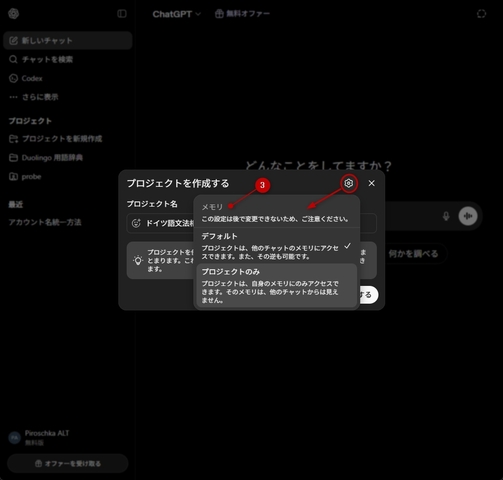
Task: Click the temporary chat dashed circle icon
Action: [x=481, y=14]
